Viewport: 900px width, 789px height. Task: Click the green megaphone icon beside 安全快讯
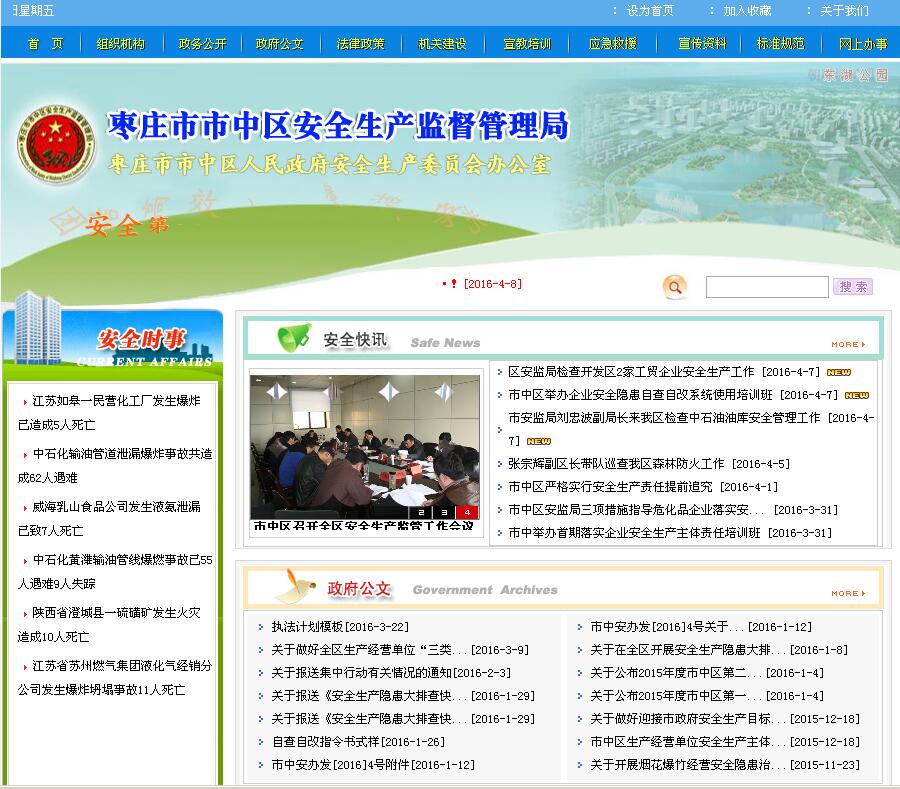point(293,338)
